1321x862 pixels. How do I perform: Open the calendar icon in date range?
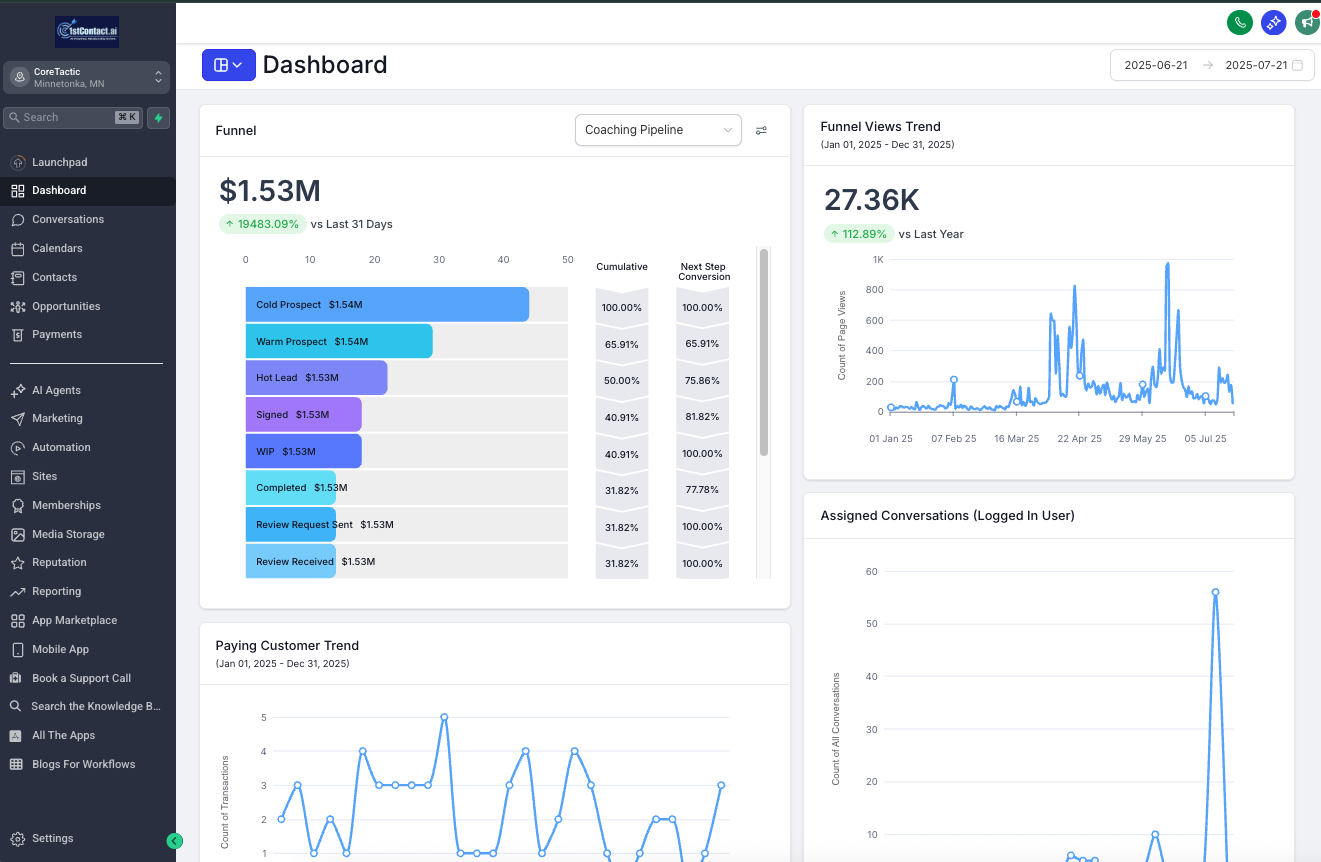(x=1297, y=65)
